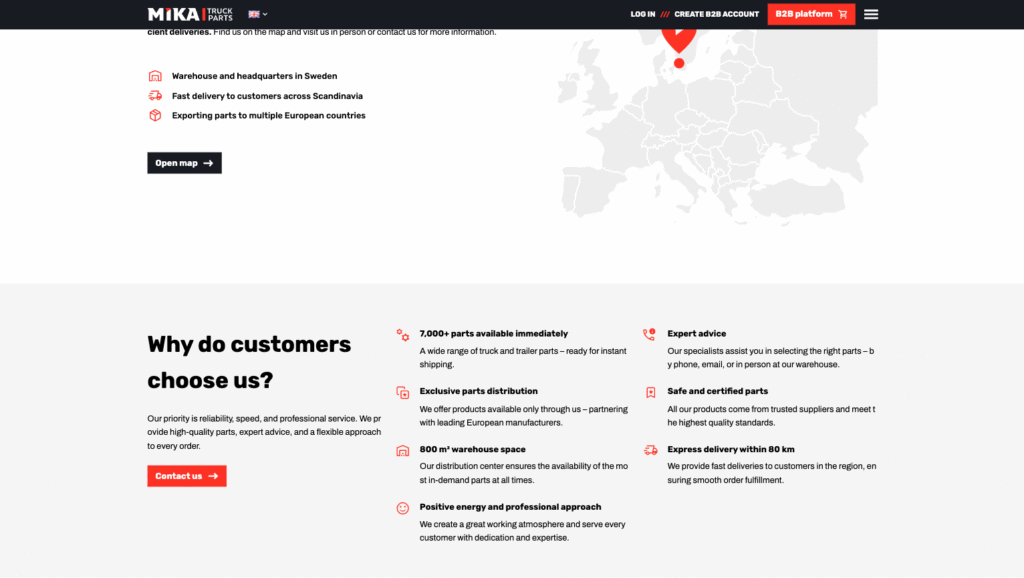This screenshot has width=1024, height=578.
Task: Open the hamburger menu
Action: (x=871, y=14)
